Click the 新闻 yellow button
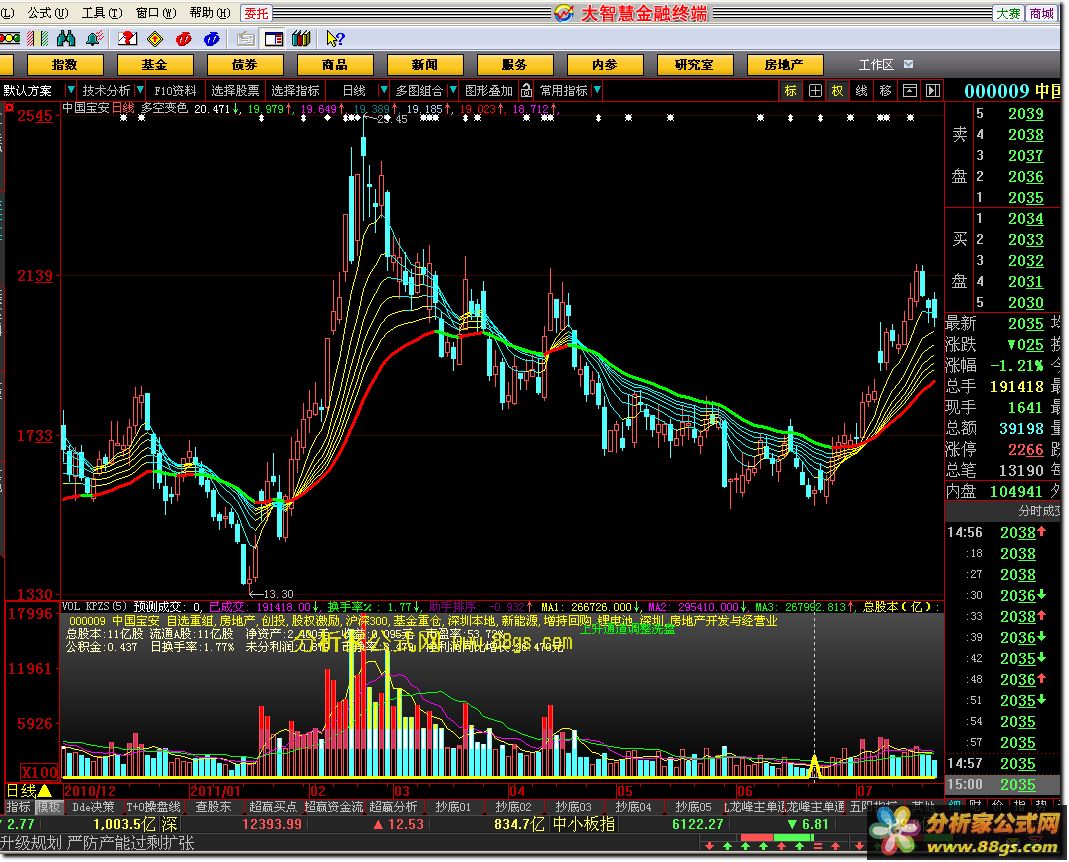 click(425, 65)
